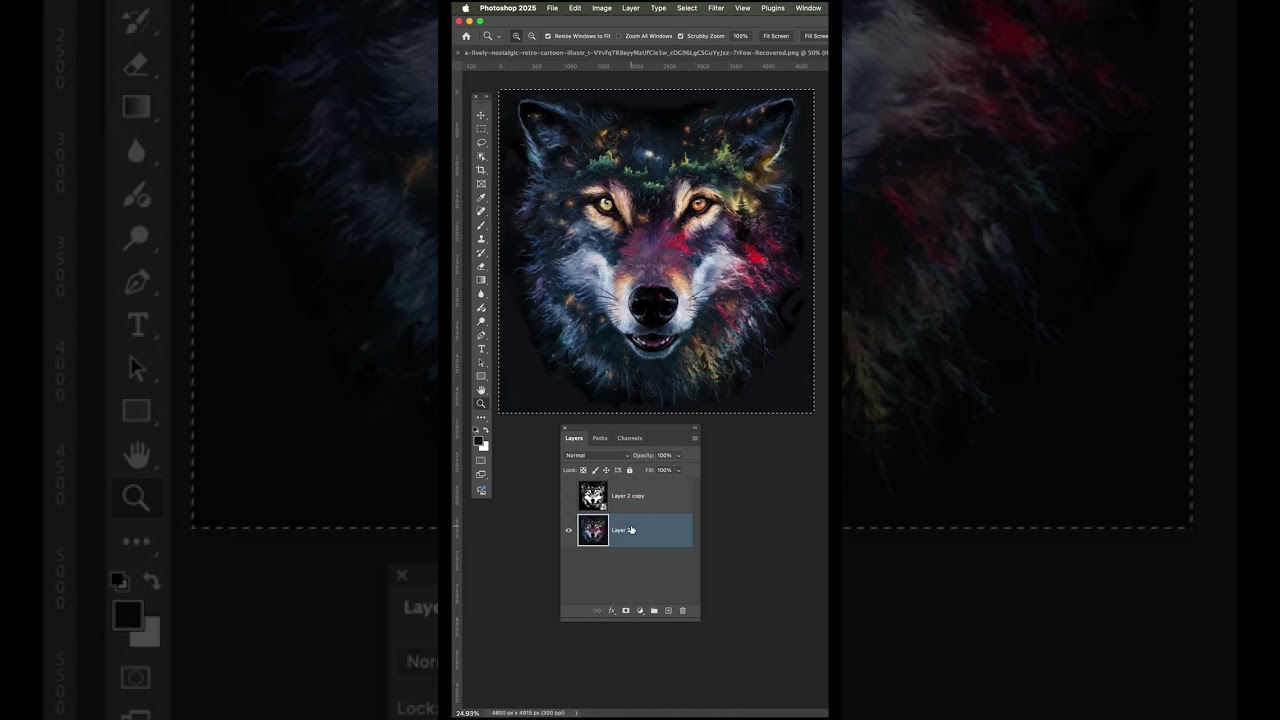Click the Fit Screen button

pyautogui.click(x=776, y=36)
